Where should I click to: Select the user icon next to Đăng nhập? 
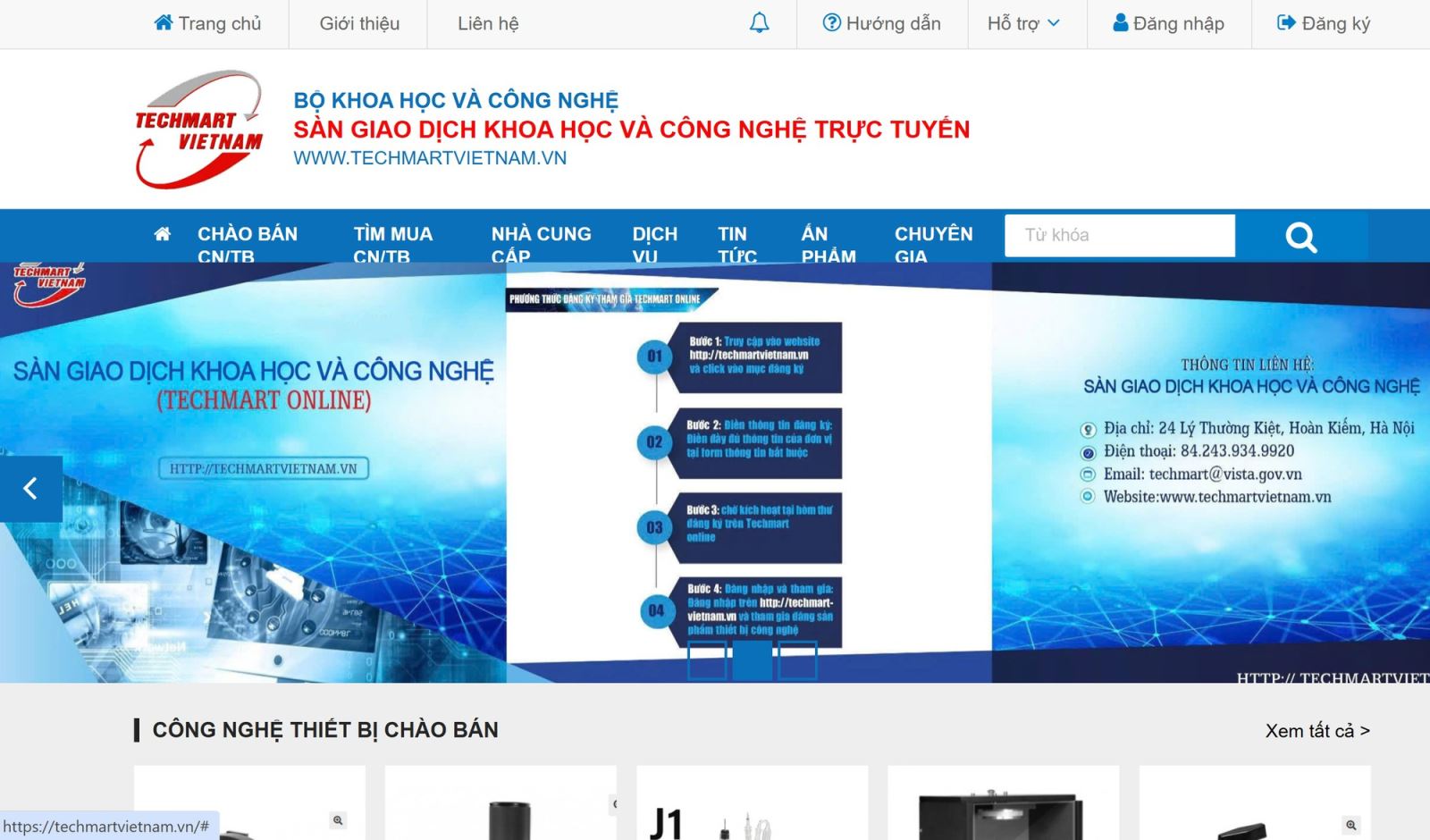(1121, 23)
